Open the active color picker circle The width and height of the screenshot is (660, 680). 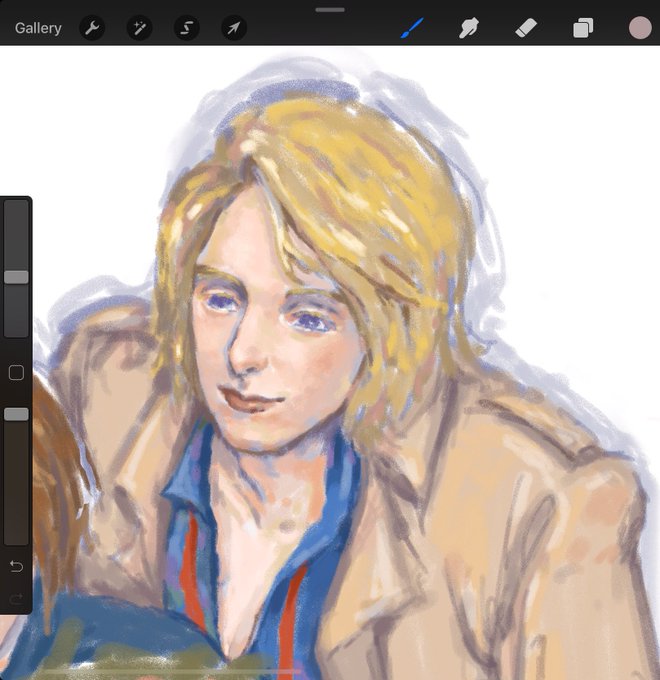[640, 28]
